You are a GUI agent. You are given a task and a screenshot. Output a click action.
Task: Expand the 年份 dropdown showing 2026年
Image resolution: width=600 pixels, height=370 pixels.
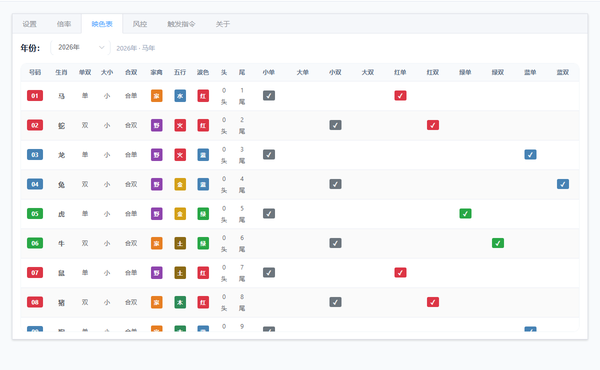[80, 47]
